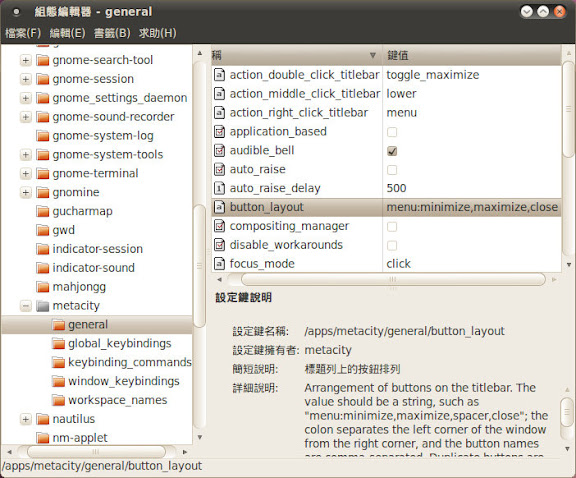Click the string-type icon of focus_mode
Screen dimensions: 576x478
(x=219, y=264)
